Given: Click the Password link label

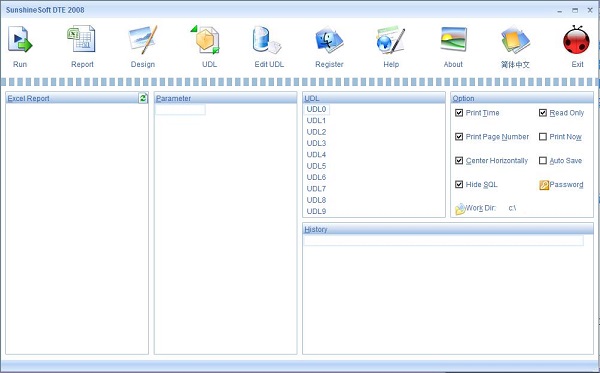Looking at the screenshot, I should pos(566,185).
